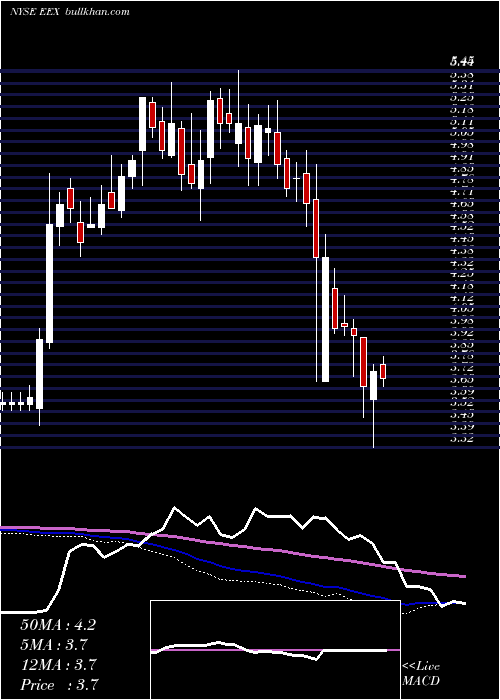Click the 3.92 price axis label

(462, 333)
